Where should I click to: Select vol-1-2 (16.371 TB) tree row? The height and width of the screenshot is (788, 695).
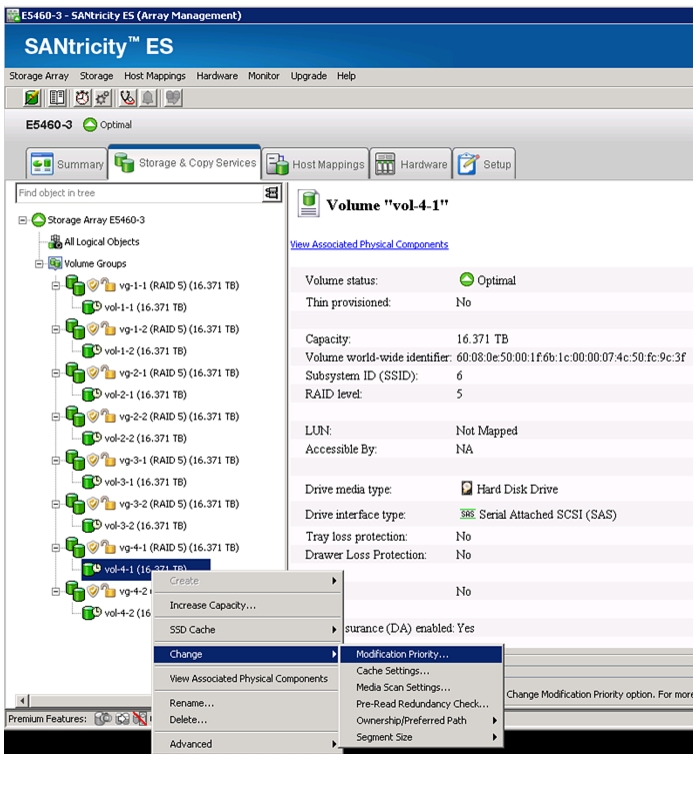pos(145,350)
